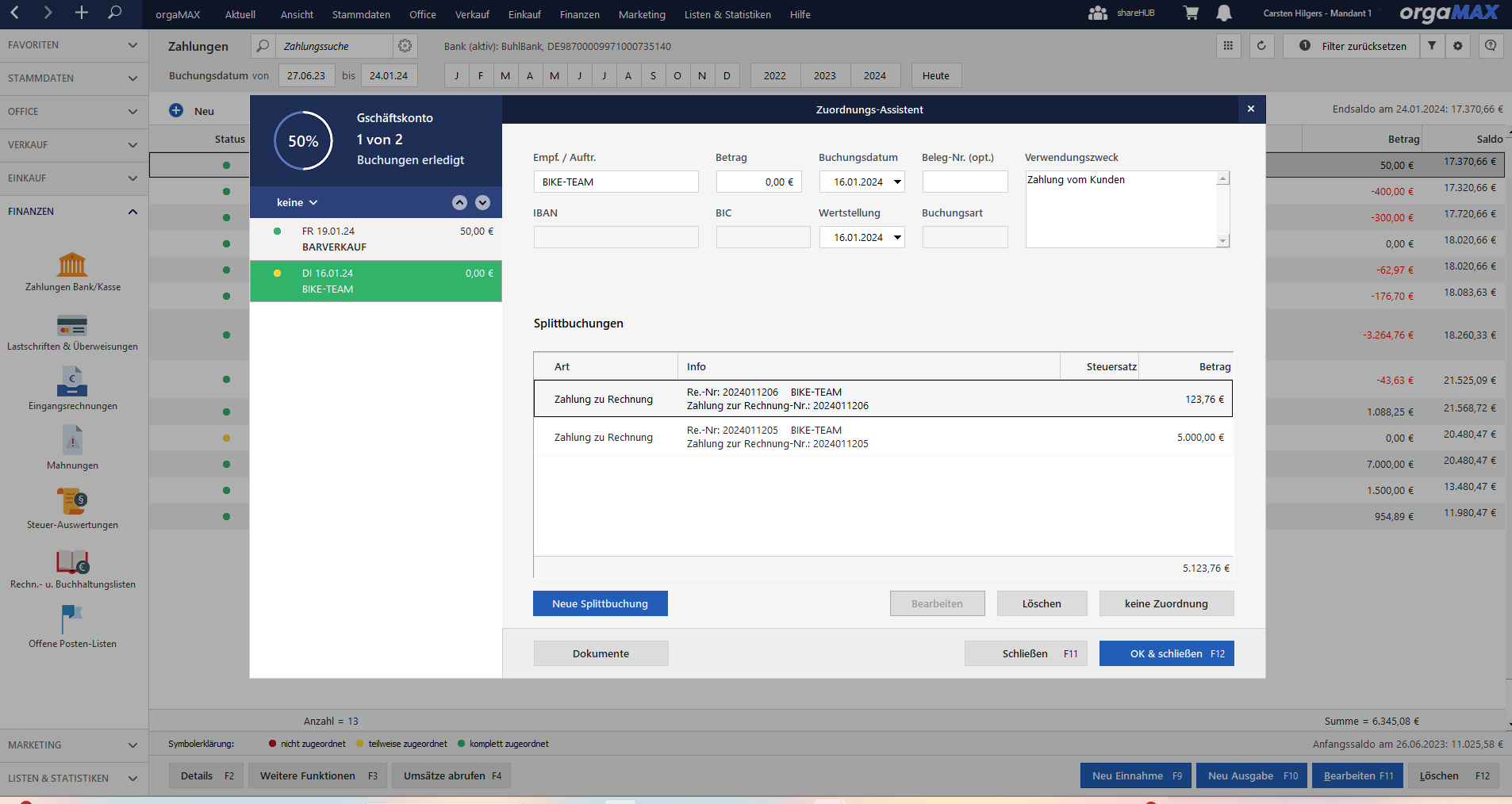Open Listen & Statistiken menu
This screenshot has width=1512, height=804.
click(x=727, y=14)
